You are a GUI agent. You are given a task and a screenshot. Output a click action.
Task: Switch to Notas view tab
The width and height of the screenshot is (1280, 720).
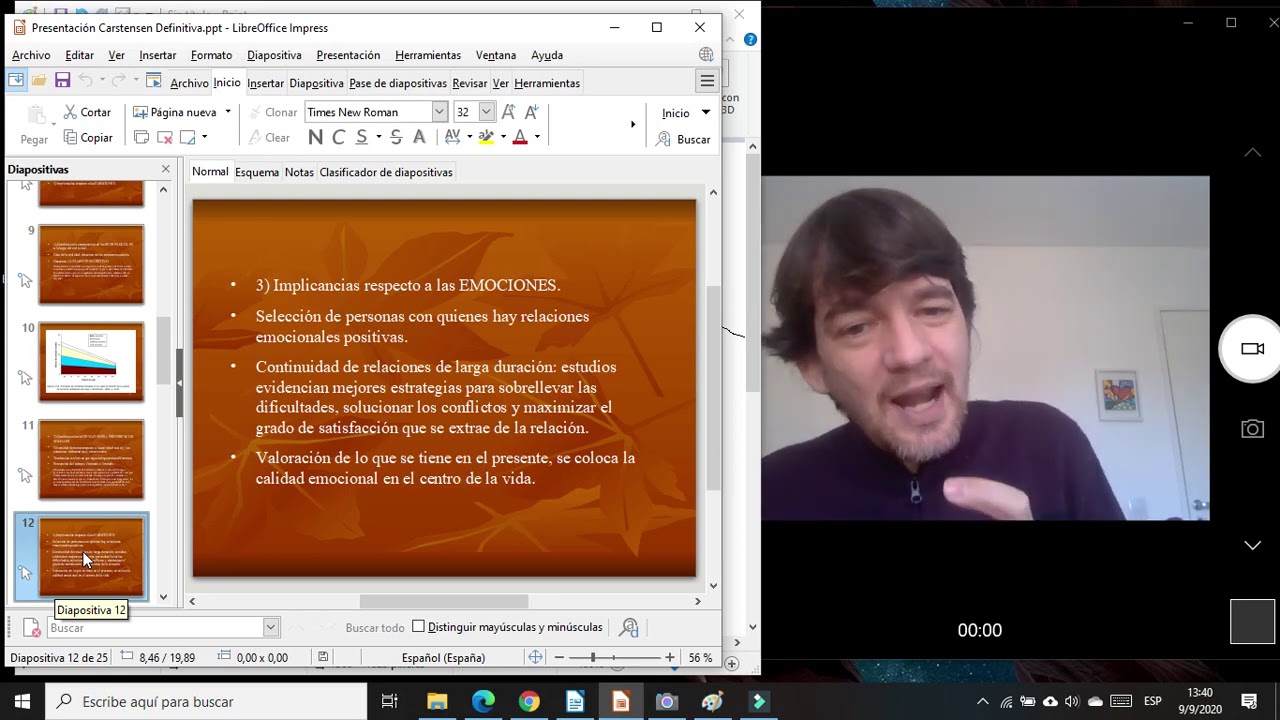click(x=299, y=172)
